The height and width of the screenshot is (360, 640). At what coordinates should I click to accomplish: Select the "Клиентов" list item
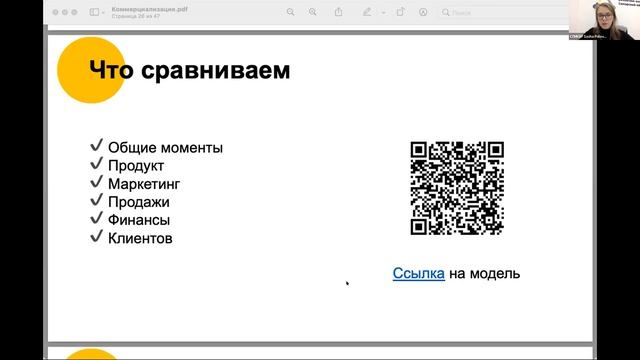(140, 238)
